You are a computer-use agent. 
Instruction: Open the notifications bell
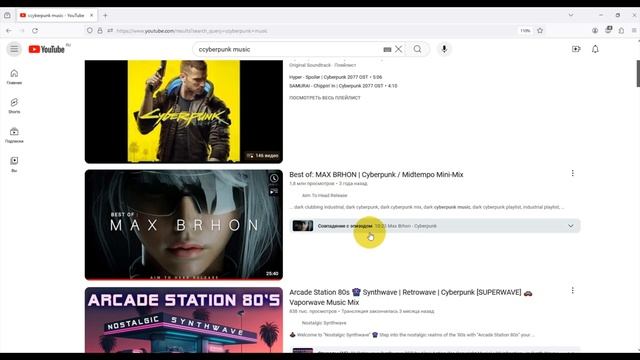[595, 49]
